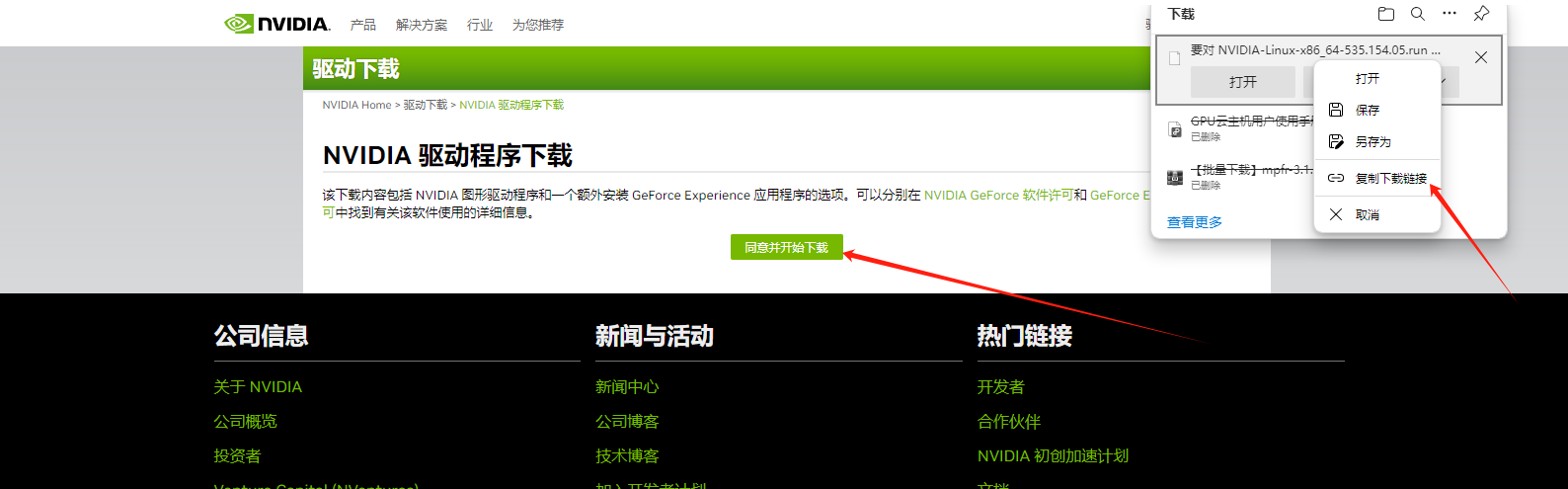Open 技术博客 footer link
The height and width of the screenshot is (489, 1568).
click(x=627, y=456)
